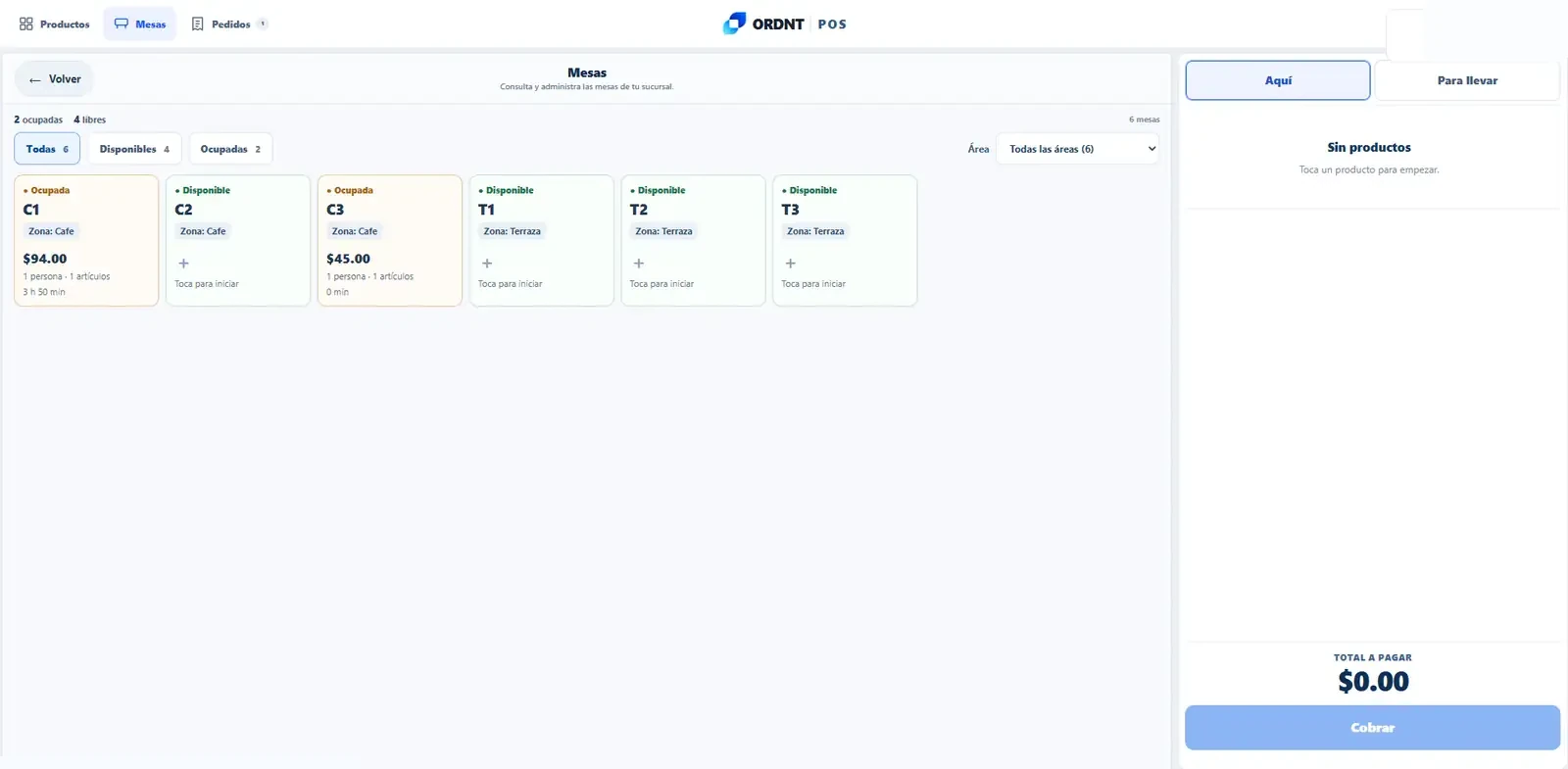Filter tables by Ocupadas
The height and width of the screenshot is (769, 1568).
[x=230, y=149]
